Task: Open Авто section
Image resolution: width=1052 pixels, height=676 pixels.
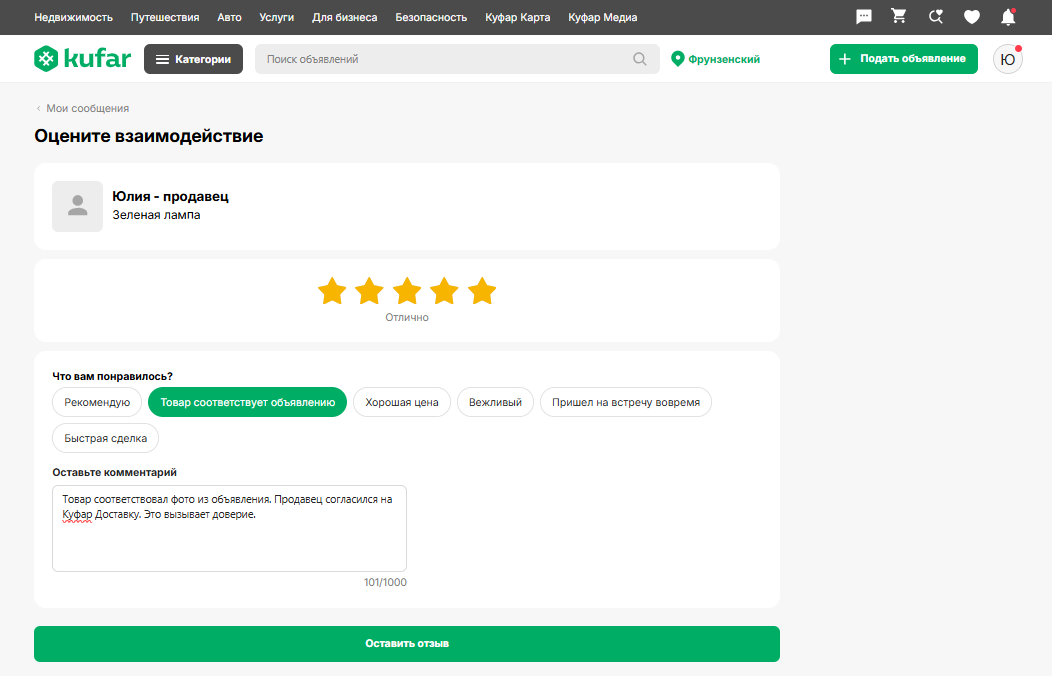Action: [x=229, y=17]
